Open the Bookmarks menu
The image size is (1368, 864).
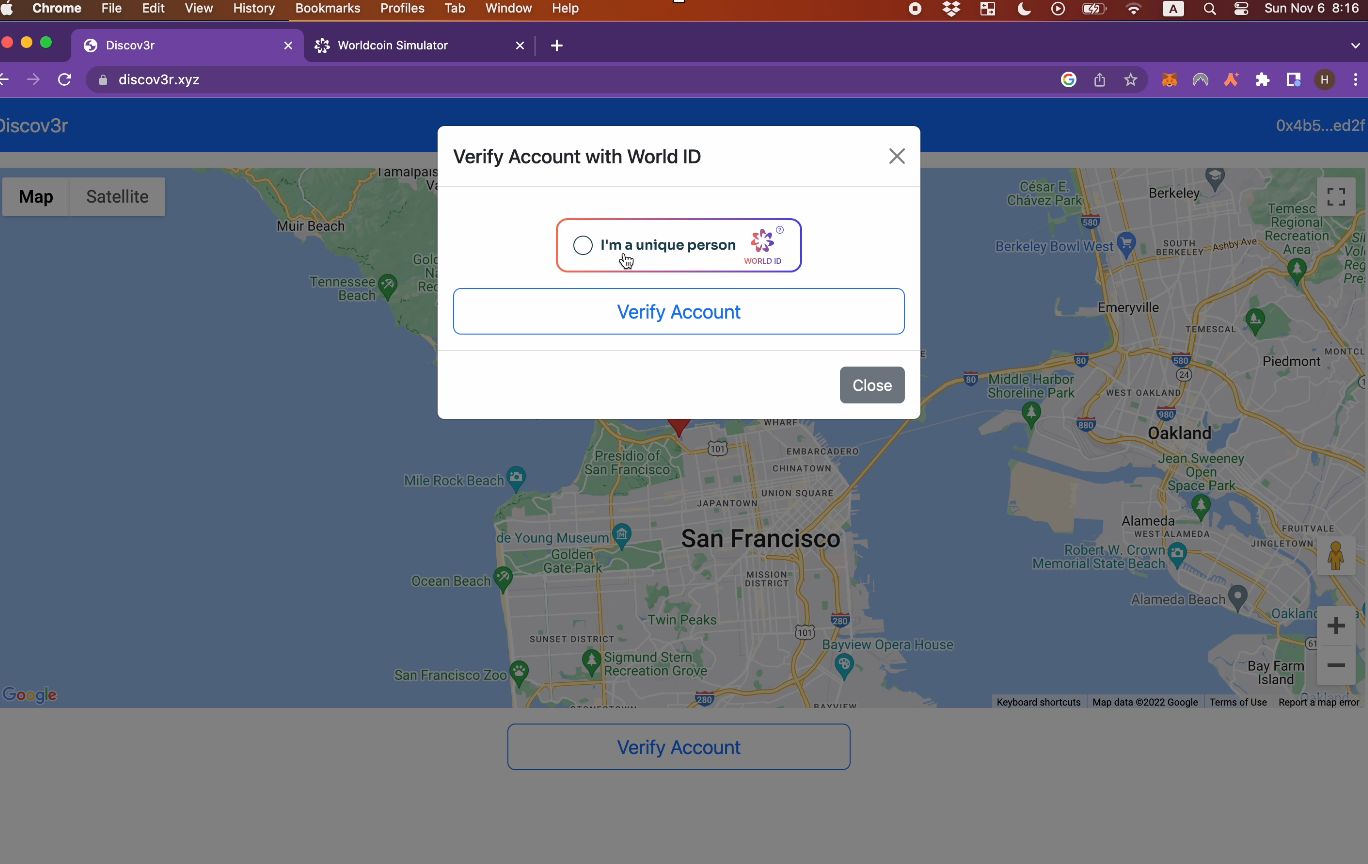[328, 8]
